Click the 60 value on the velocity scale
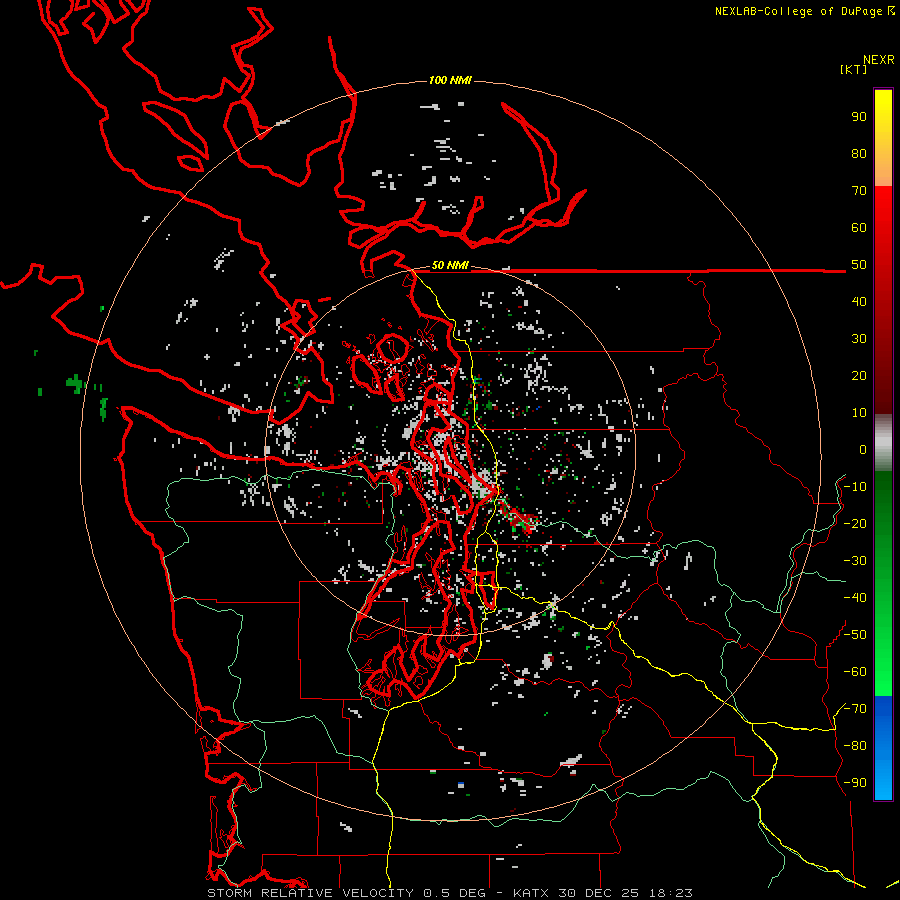 coord(859,227)
